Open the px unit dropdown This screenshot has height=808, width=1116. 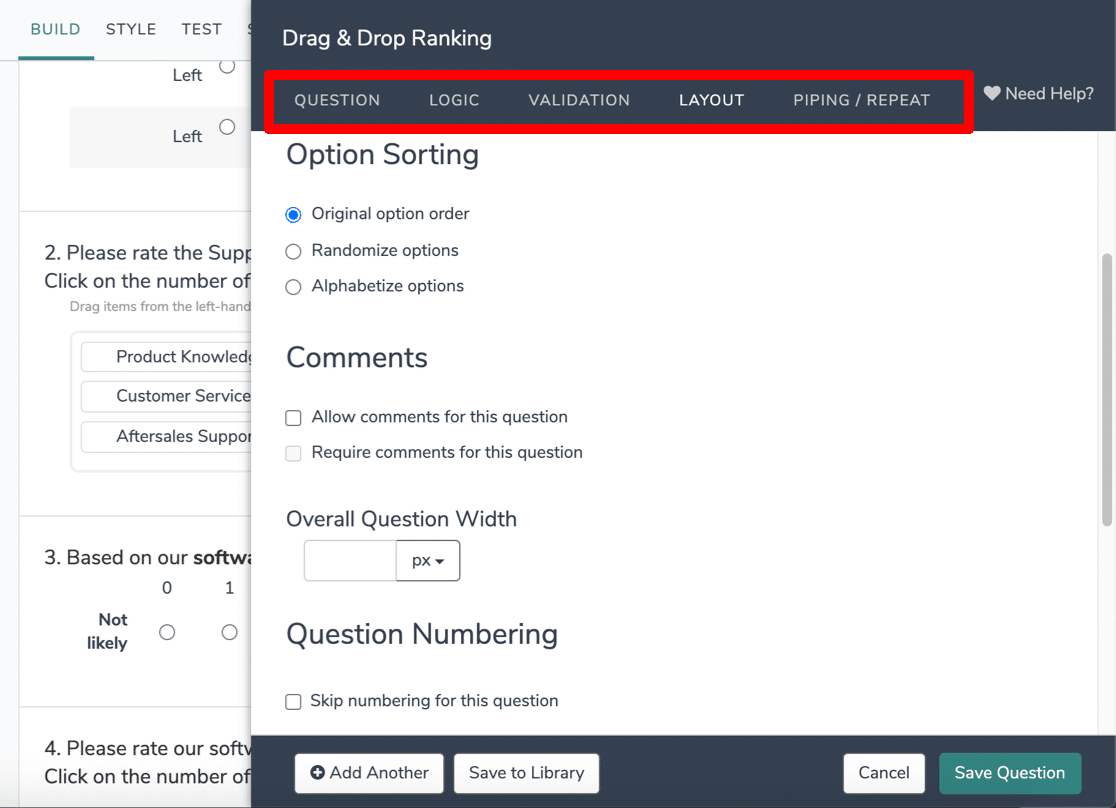pyautogui.click(x=428, y=561)
